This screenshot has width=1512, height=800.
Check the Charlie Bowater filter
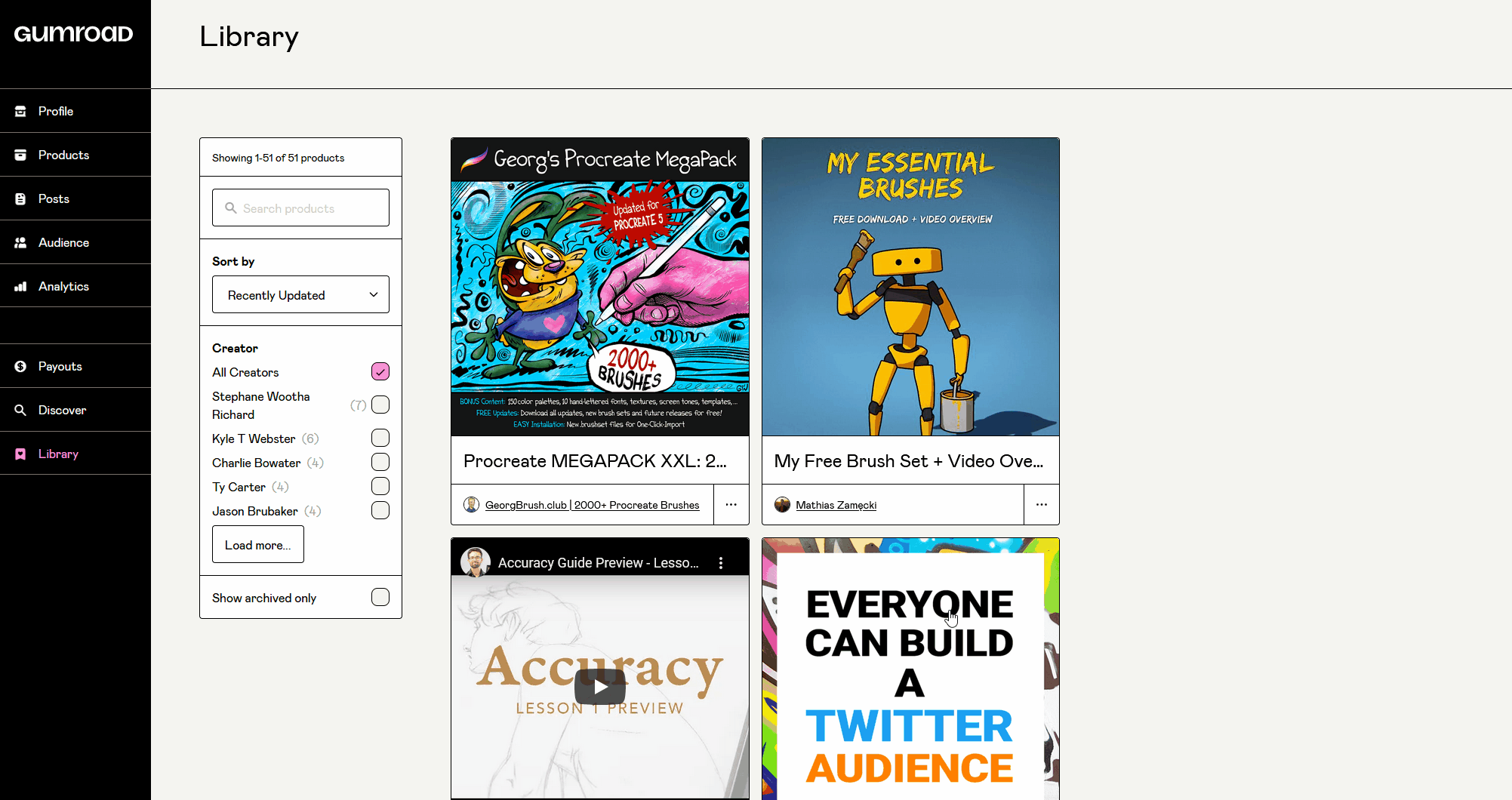coord(380,462)
